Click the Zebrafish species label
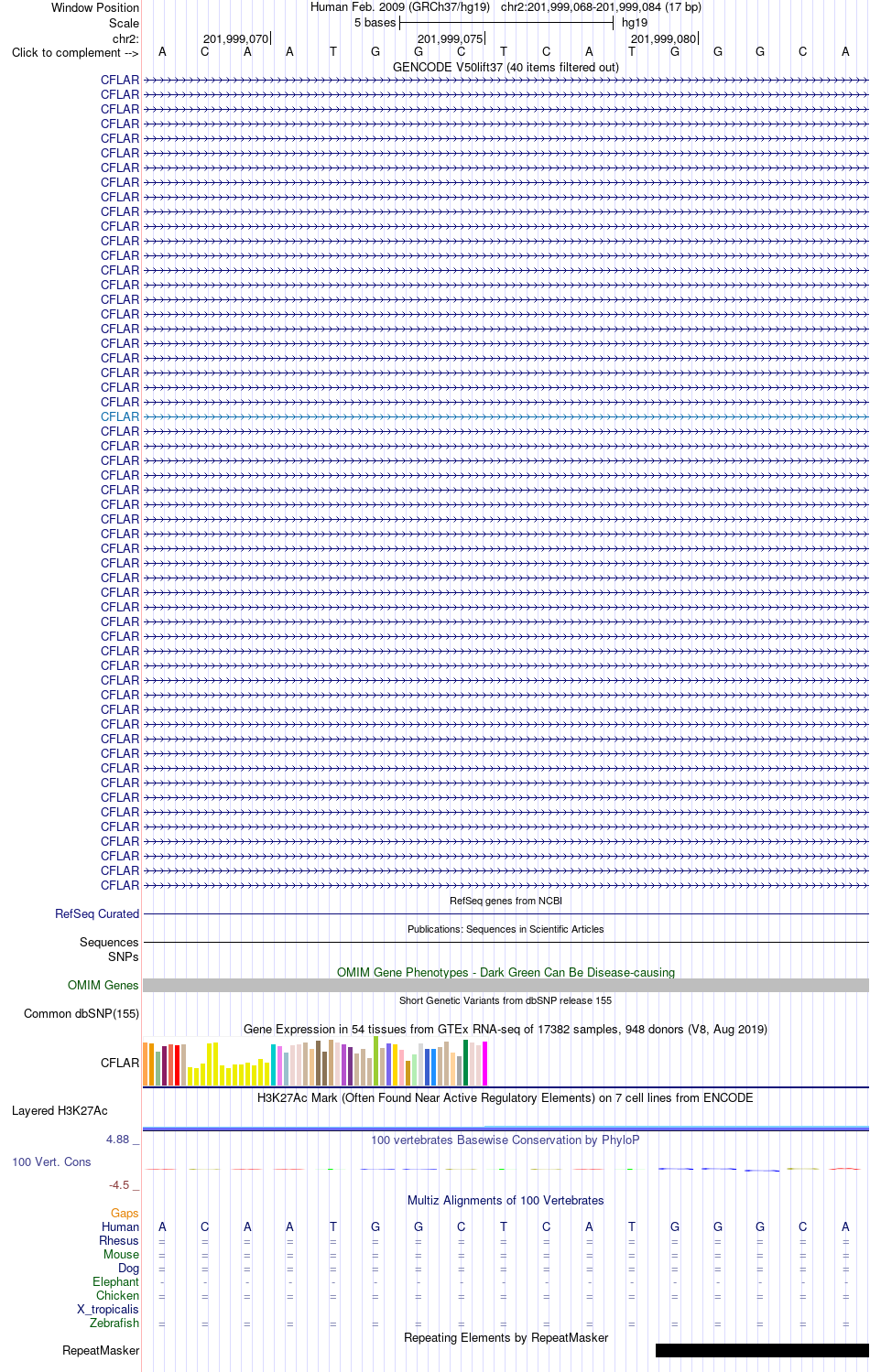The image size is (870, 1372). [114, 1323]
